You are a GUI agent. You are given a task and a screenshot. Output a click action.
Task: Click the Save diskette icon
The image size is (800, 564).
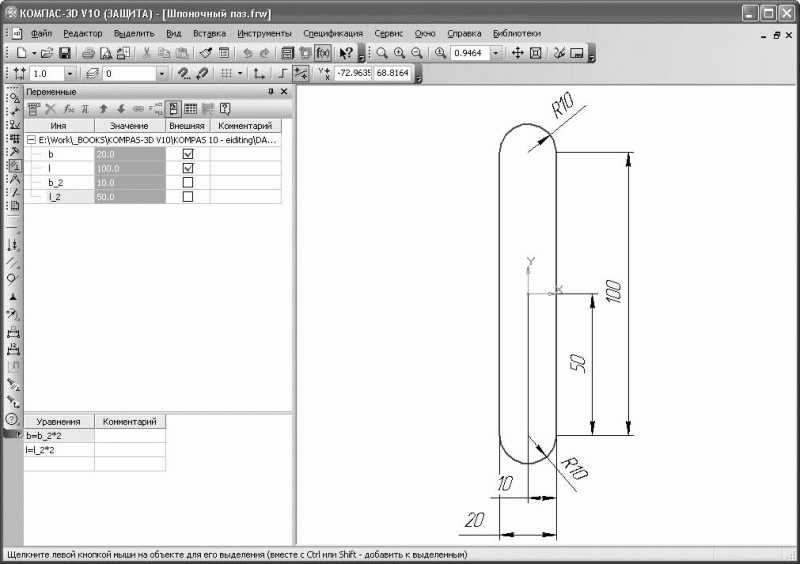point(64,53)
